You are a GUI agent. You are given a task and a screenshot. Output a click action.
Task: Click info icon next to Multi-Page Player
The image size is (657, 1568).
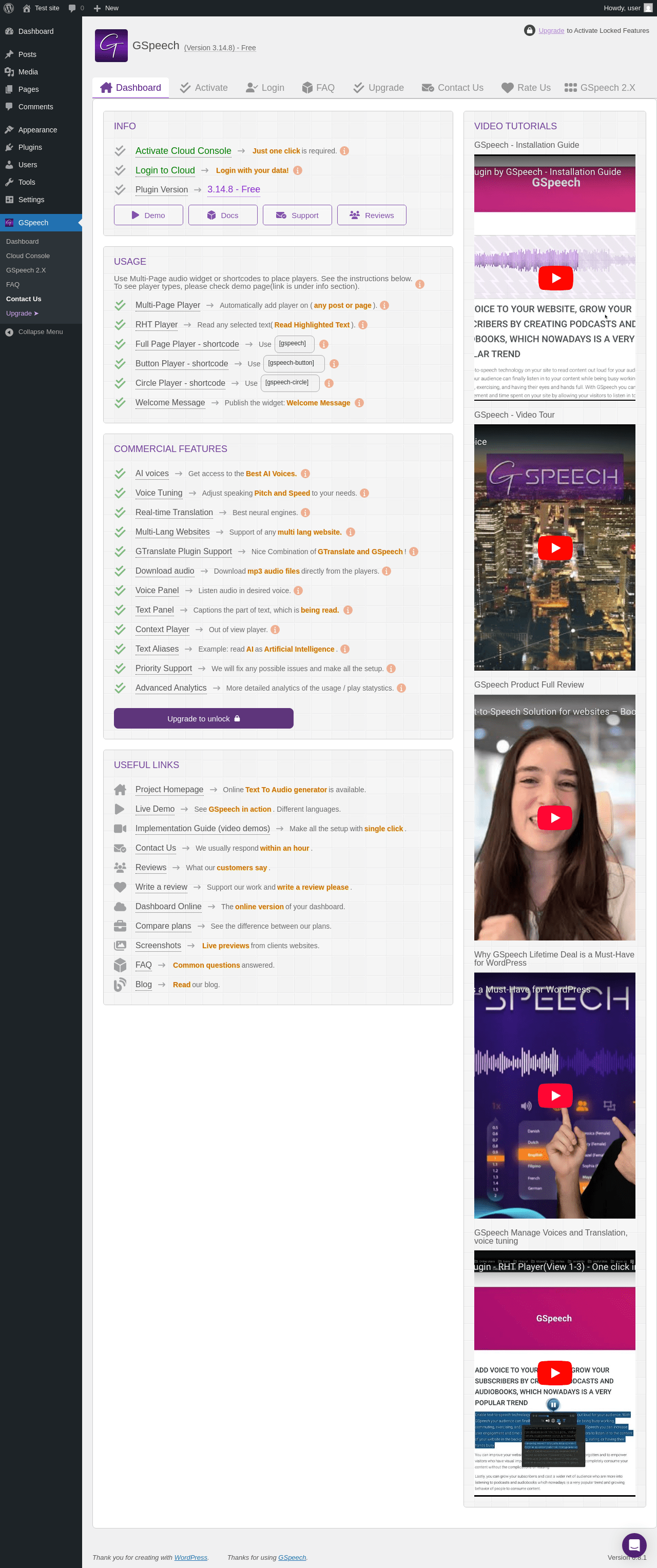(384, 306)
